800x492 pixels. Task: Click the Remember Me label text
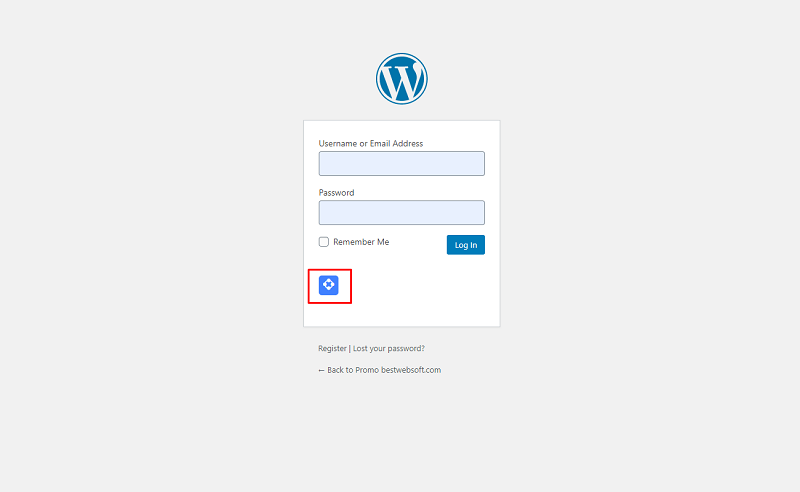pyautogui.click(x=361, y=242)
